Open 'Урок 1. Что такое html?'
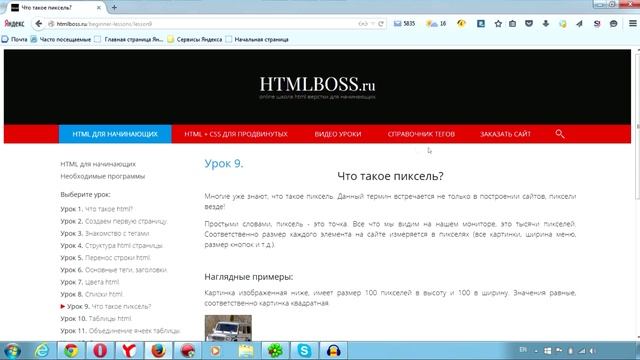 coord(96,209)
